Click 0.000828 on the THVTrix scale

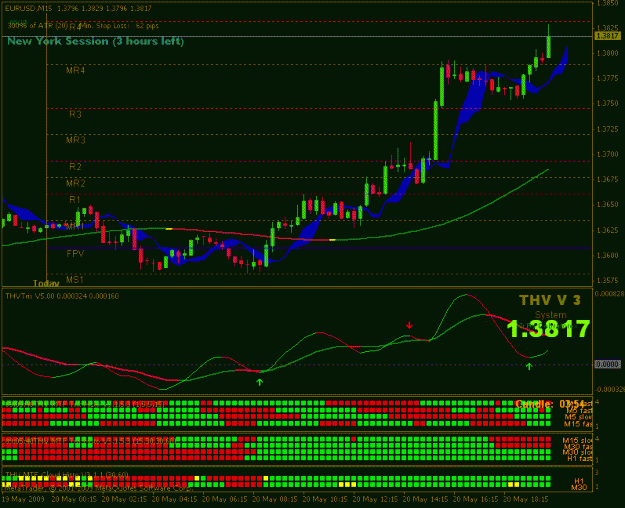tap(609, 293)
